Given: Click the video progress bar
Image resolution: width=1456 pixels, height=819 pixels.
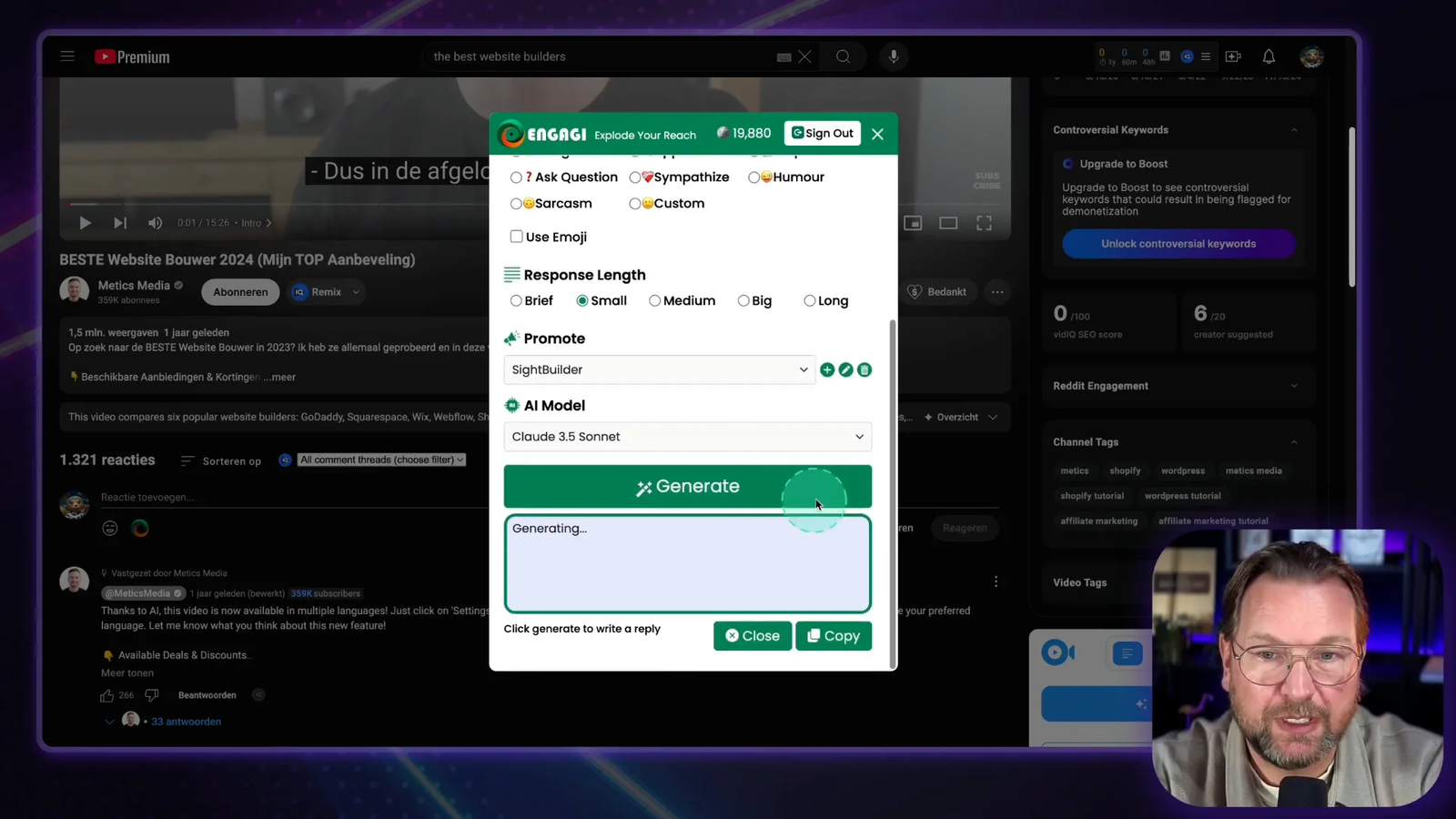Looking at the screenshot, I should pyautogui.click(x=535, y=204).
